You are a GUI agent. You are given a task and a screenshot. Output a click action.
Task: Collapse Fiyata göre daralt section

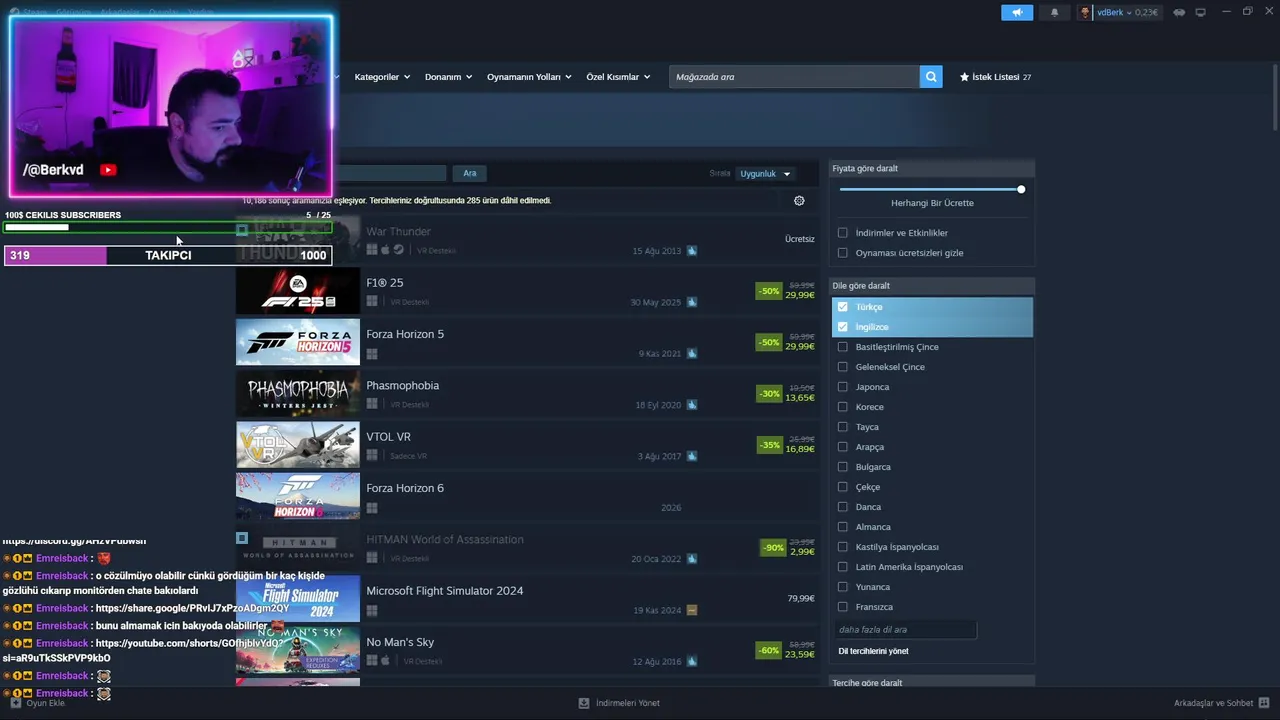[932, 169]
